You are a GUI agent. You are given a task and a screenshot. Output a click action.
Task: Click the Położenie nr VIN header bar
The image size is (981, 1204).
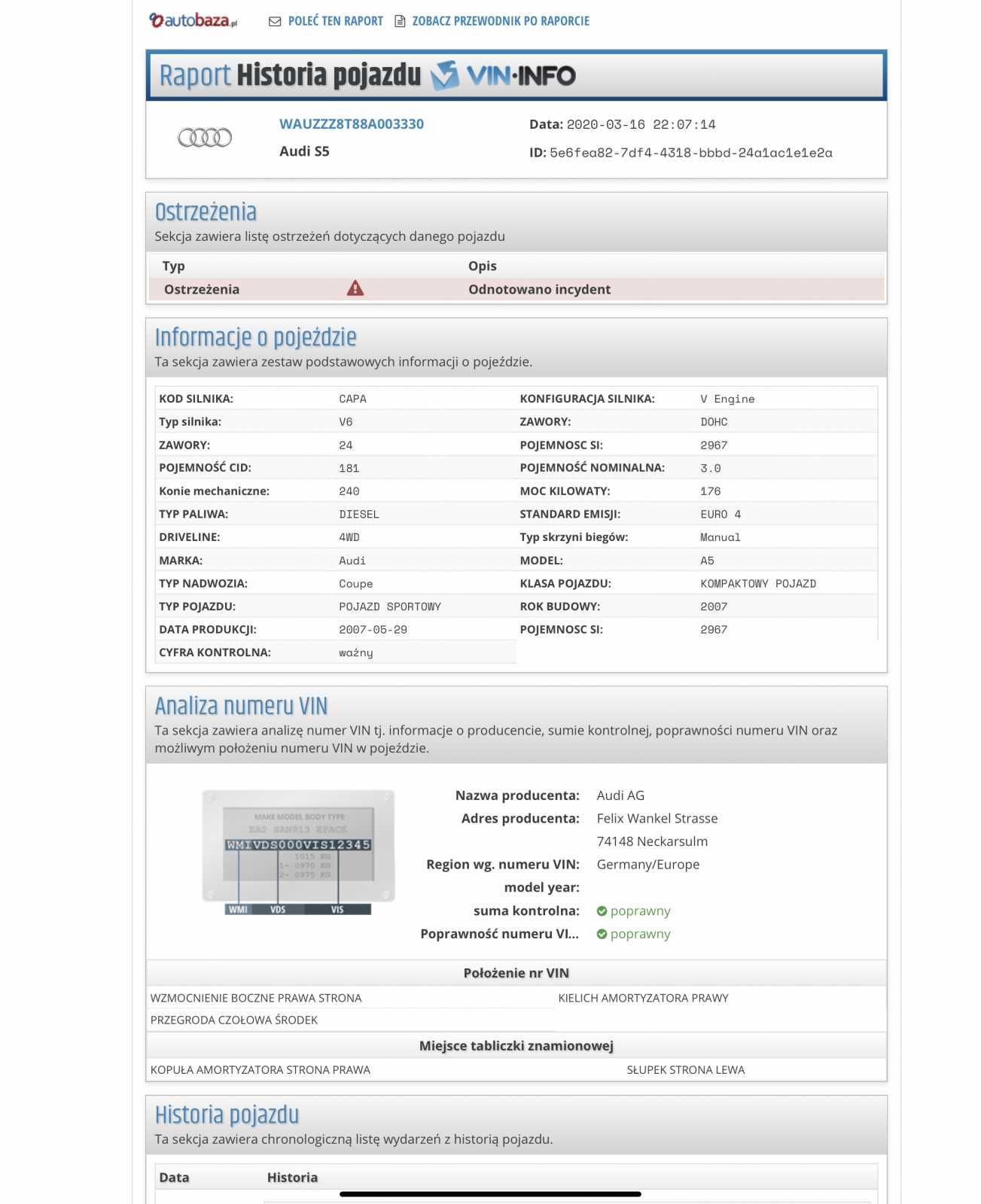(516, 973)
